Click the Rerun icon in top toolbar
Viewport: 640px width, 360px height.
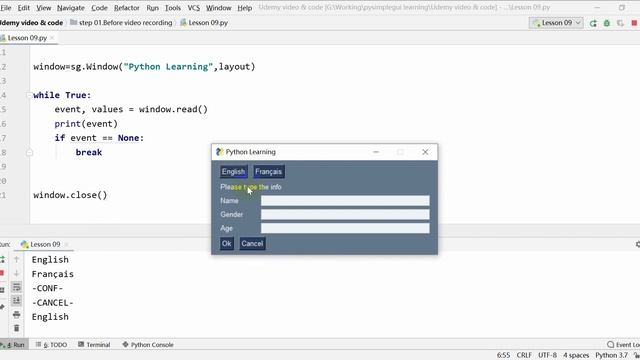click(x=593, y=23)
